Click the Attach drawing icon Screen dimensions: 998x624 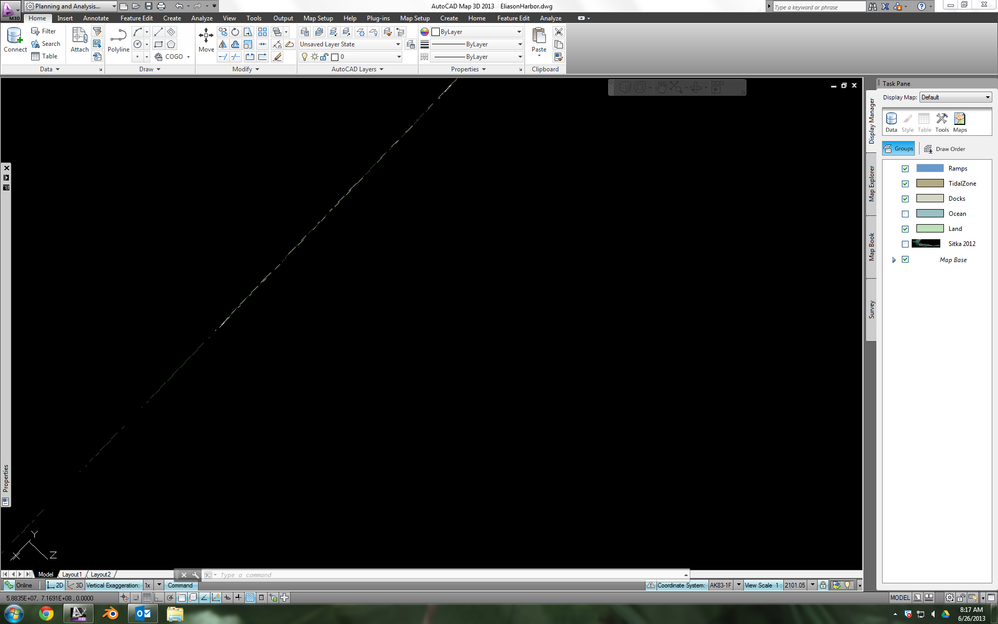(x=80, y=39)
